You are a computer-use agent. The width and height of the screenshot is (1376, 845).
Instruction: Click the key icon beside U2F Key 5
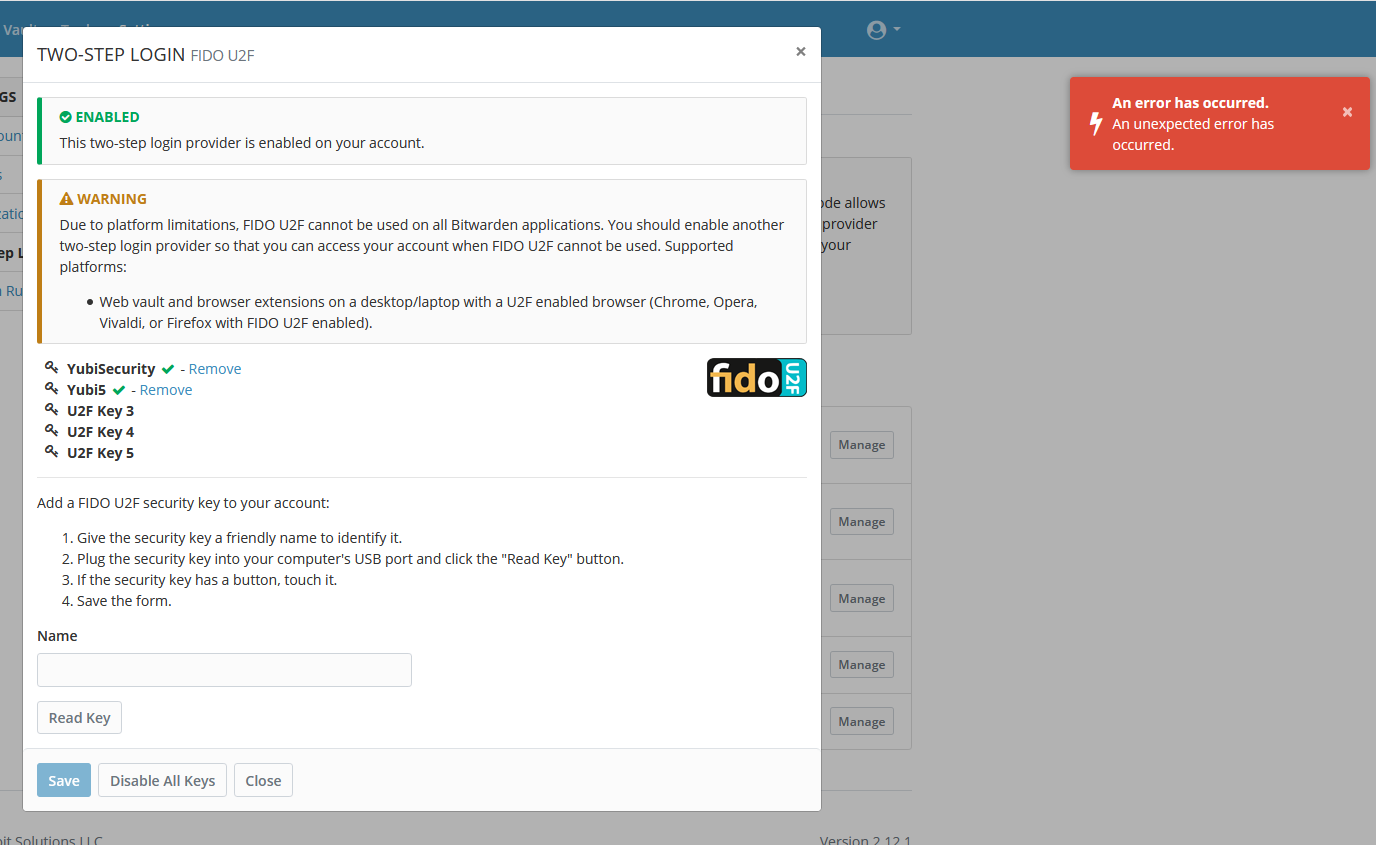[52, 452]
